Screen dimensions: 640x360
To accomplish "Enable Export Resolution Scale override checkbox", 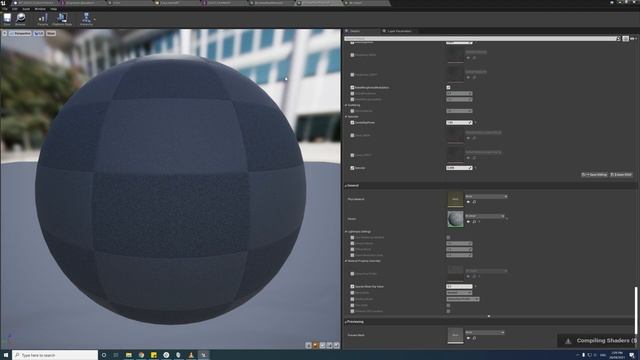I will 352,255.
